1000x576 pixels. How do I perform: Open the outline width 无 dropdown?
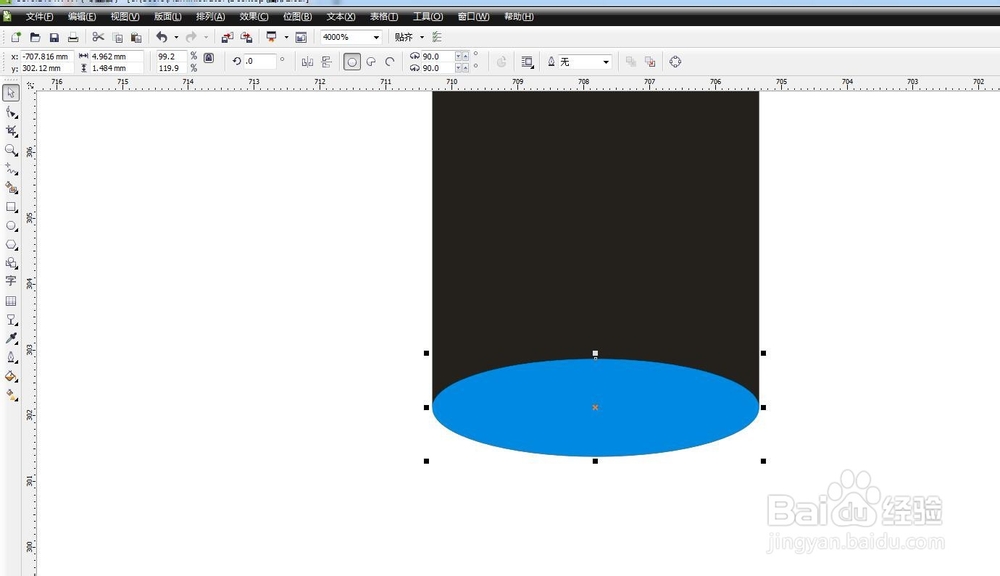coord(606,62)
